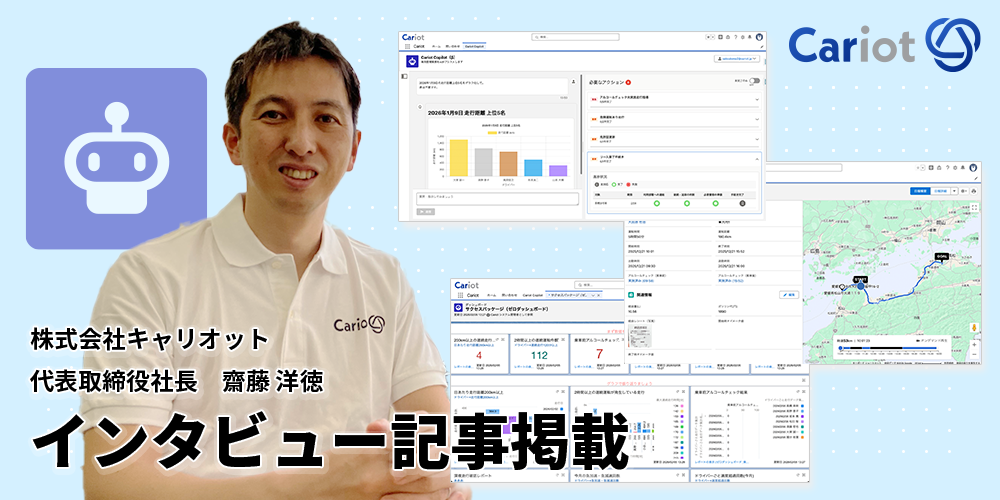Toggle the chat sidebar panel icon
Viewport: 1000px width, 500px height.
(404, 77)
